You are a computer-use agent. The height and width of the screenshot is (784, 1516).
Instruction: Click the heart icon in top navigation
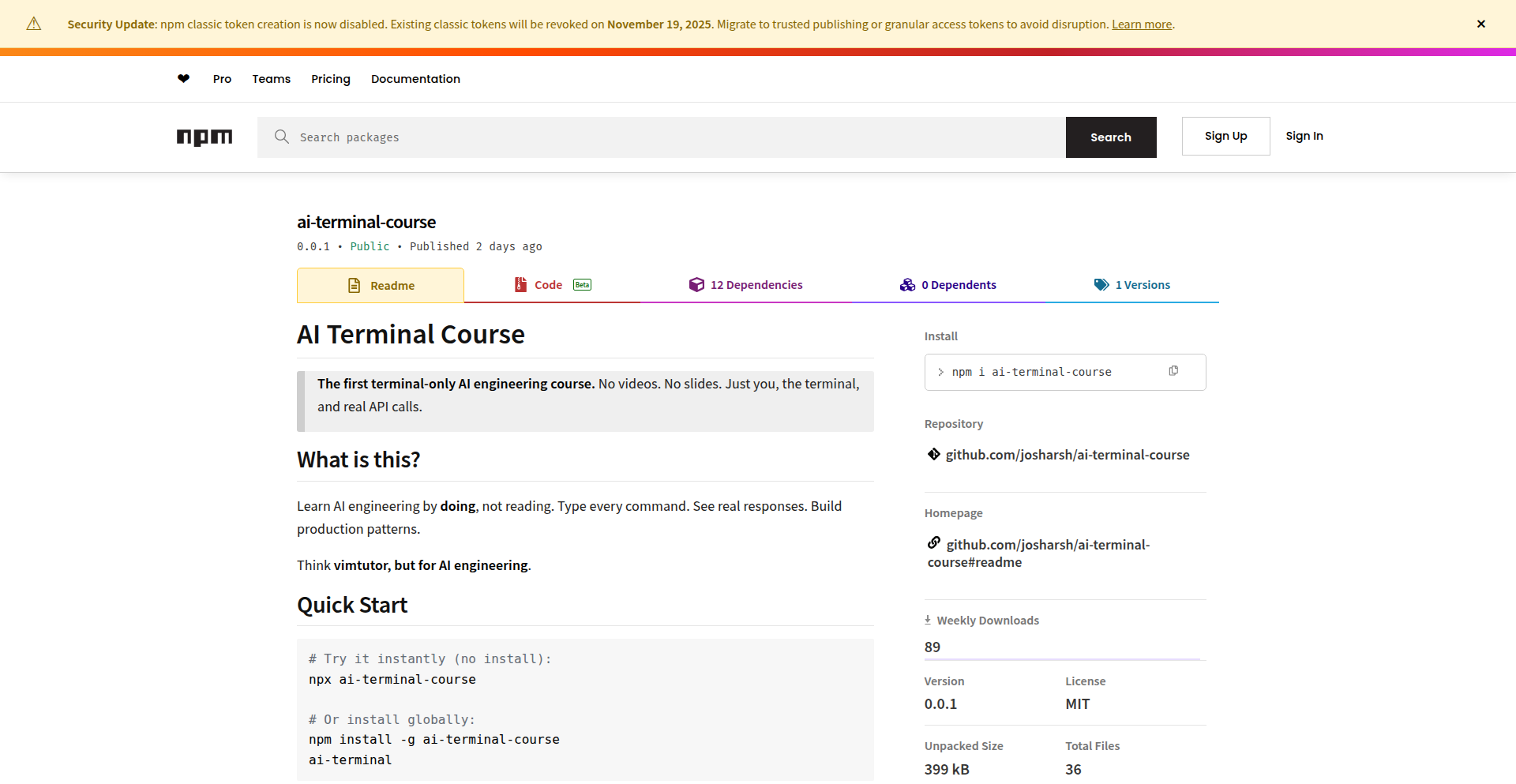[183, 79]
